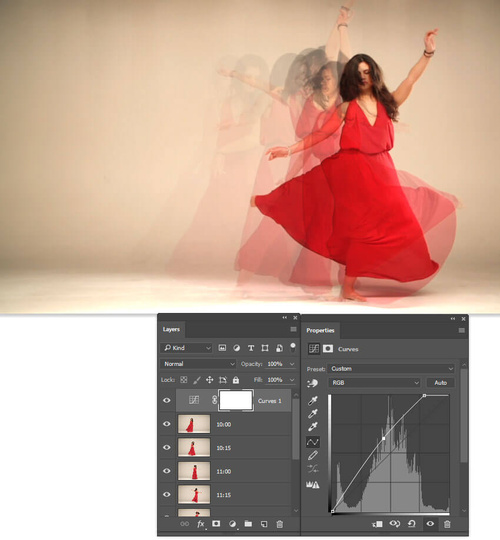The height and width of the screenshot is (540, 500).
Task: Toggle visibility of Curves 1 layer
Action: pos(167,400)
